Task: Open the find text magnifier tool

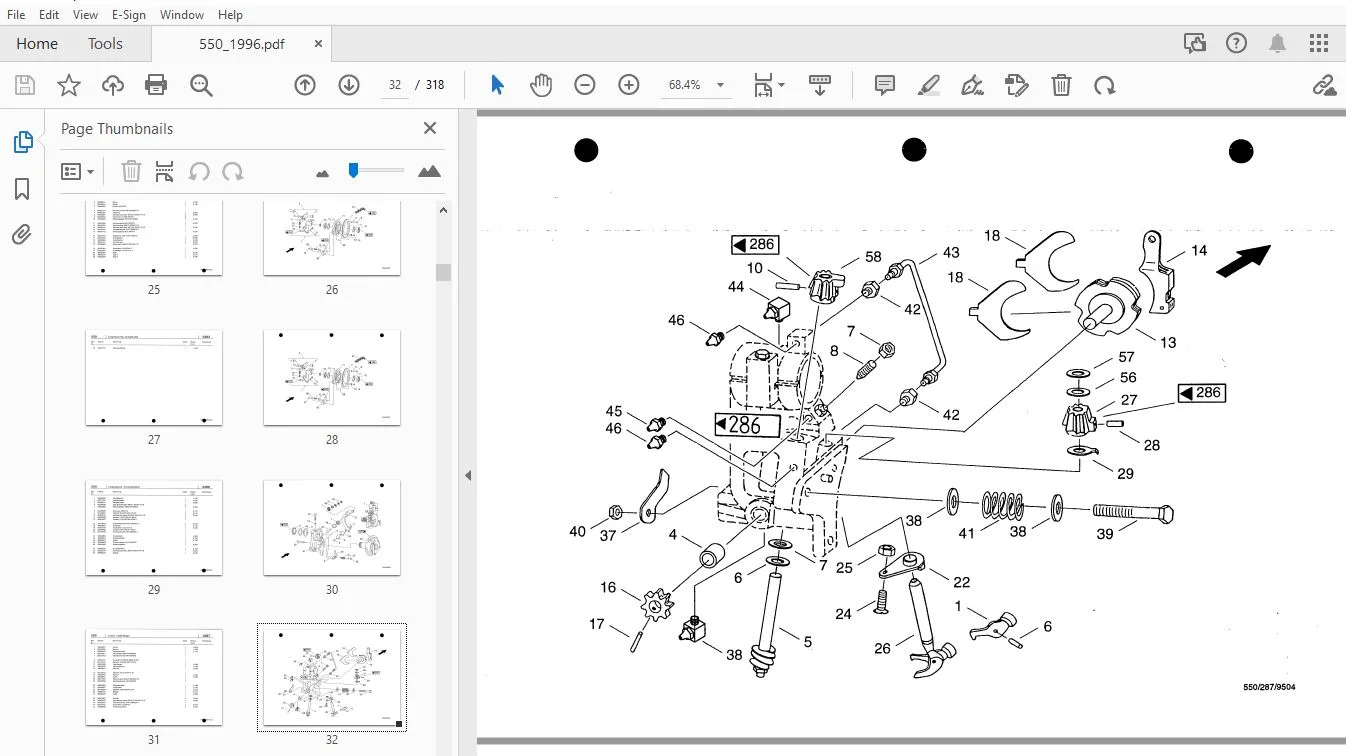Action: pyautogui.click(x=201, y=86)
